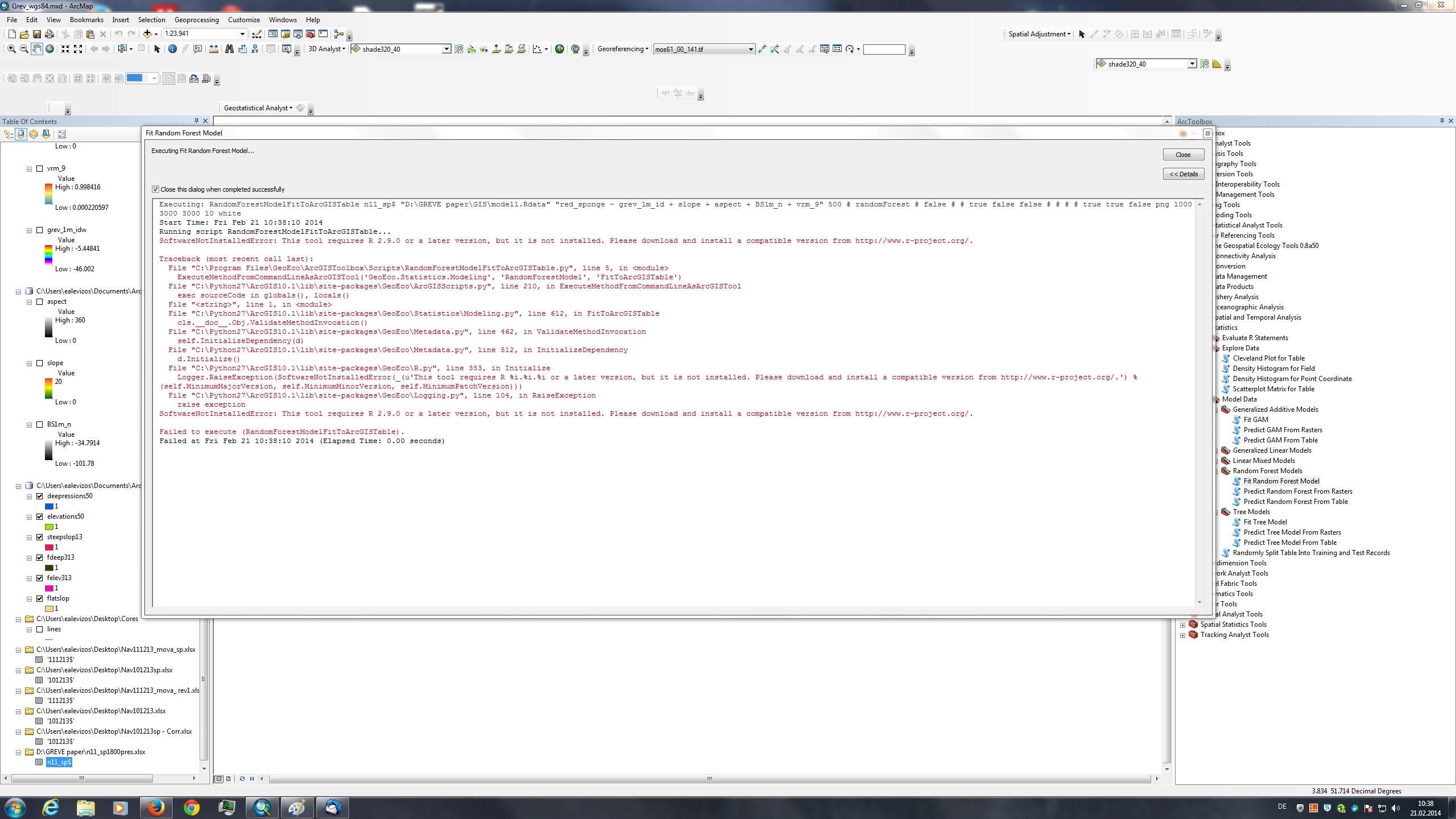Open the Geoprocessing menu
This screenshot has width=1456, height=819.
(x=196, y=19)
